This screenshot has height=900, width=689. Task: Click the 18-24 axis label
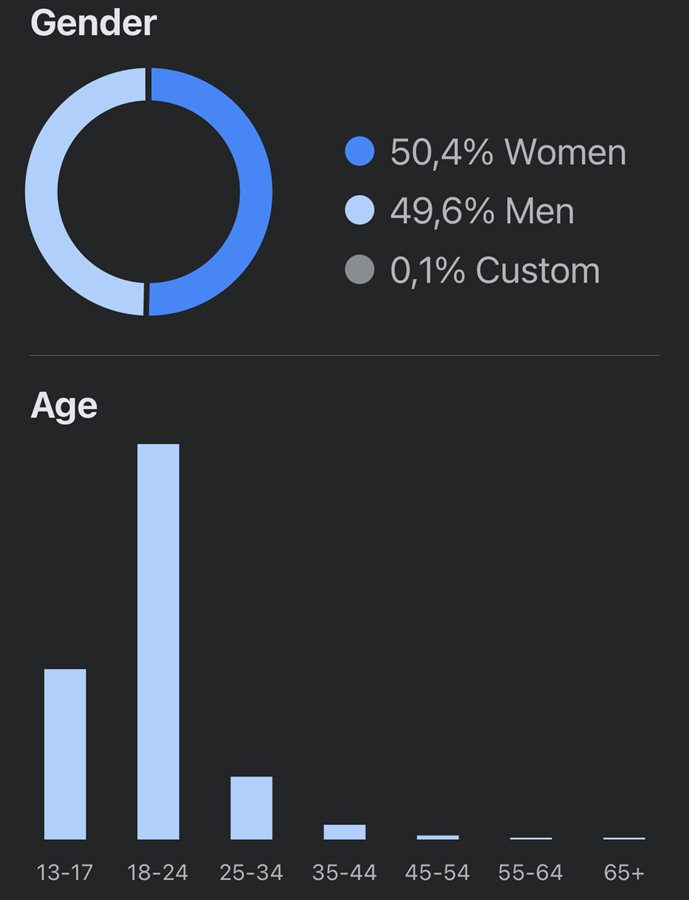tap(158, 873)
